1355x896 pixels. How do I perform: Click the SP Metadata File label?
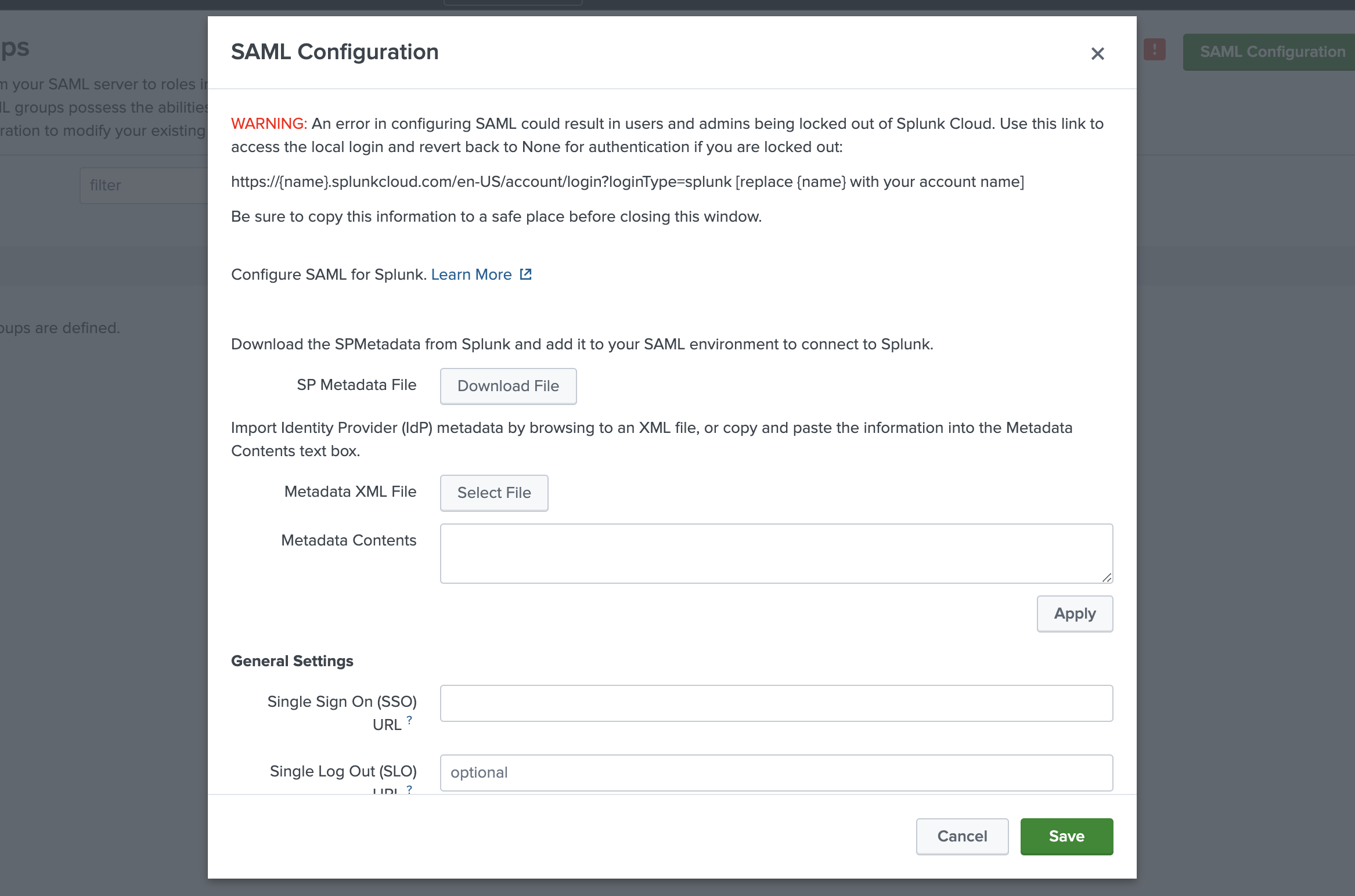tap(356, 385)
